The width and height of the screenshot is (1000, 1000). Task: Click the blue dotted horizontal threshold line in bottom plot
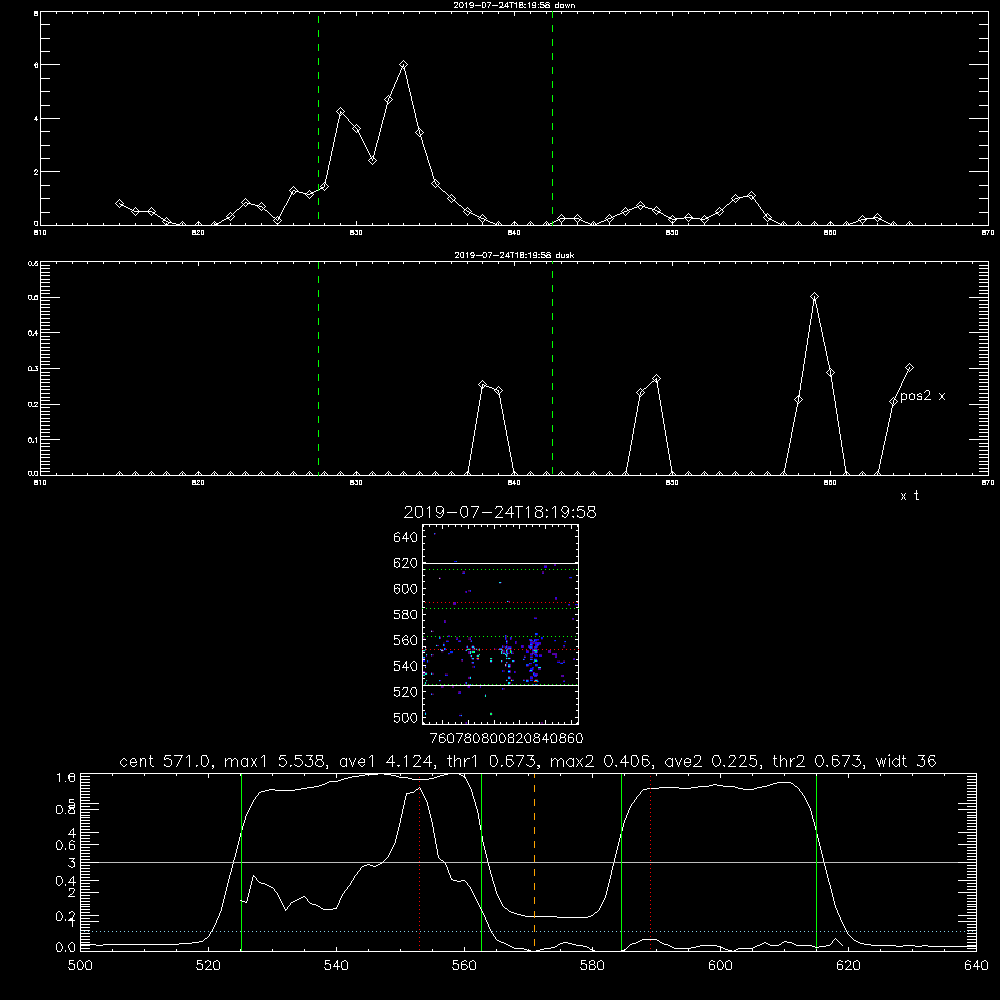528,932
